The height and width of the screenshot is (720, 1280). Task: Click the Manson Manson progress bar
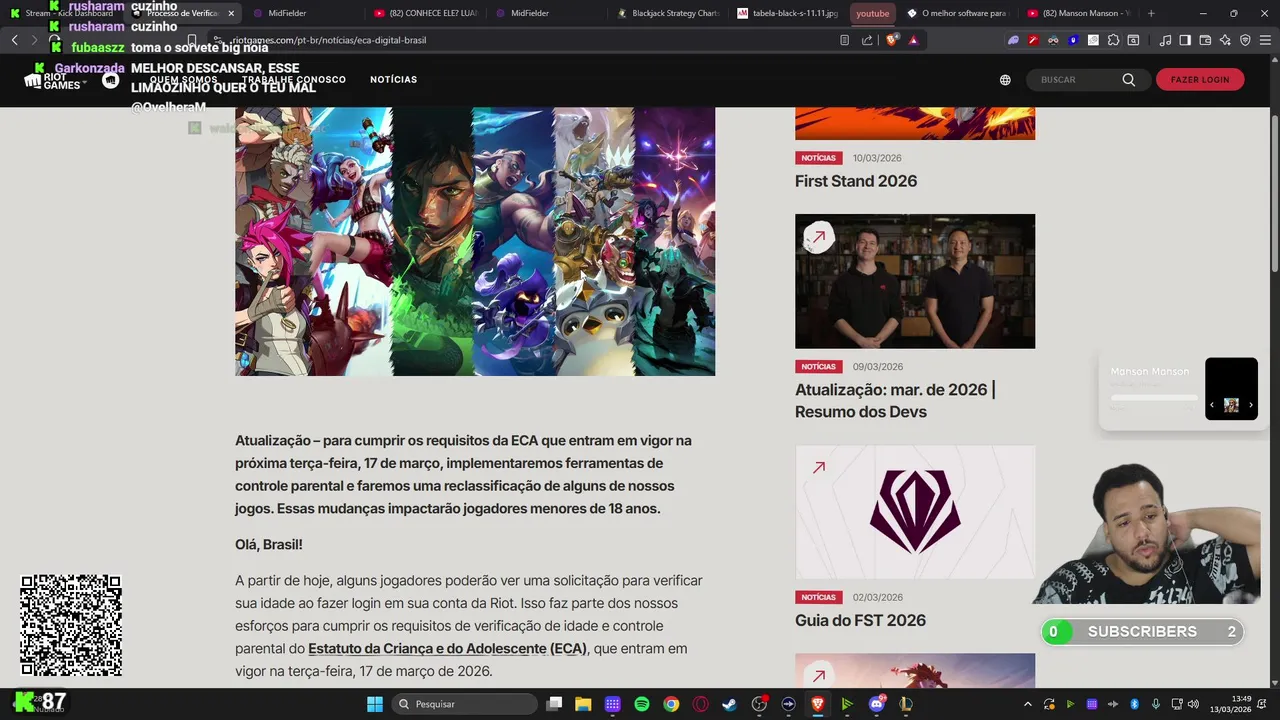coord(1154,398)
